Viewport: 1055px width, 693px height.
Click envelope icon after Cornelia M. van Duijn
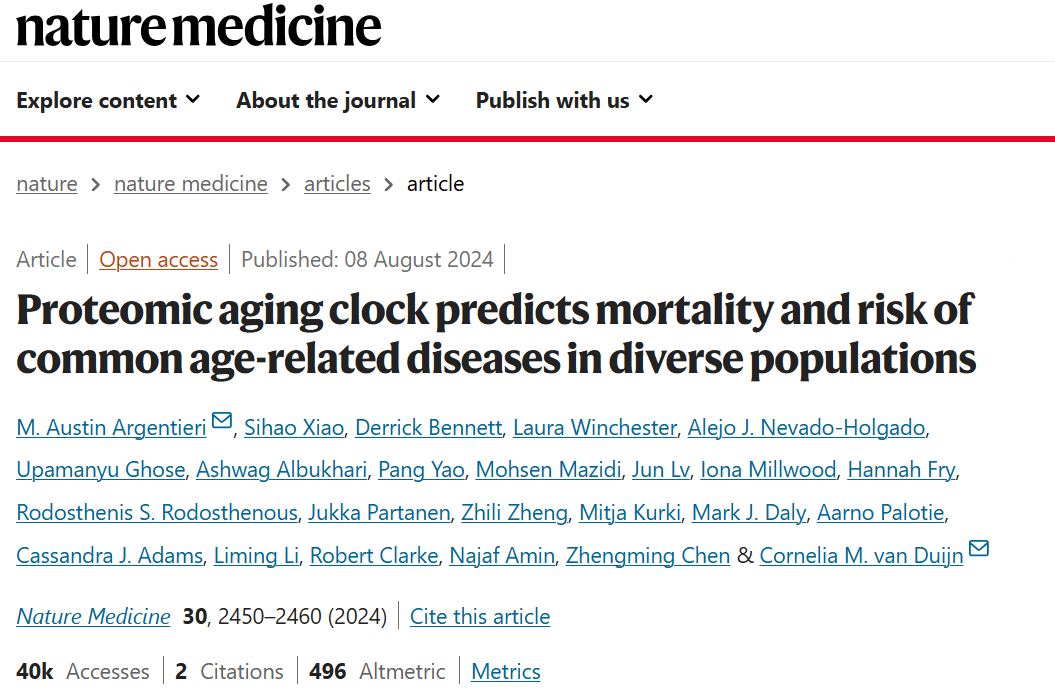(979, 549)
